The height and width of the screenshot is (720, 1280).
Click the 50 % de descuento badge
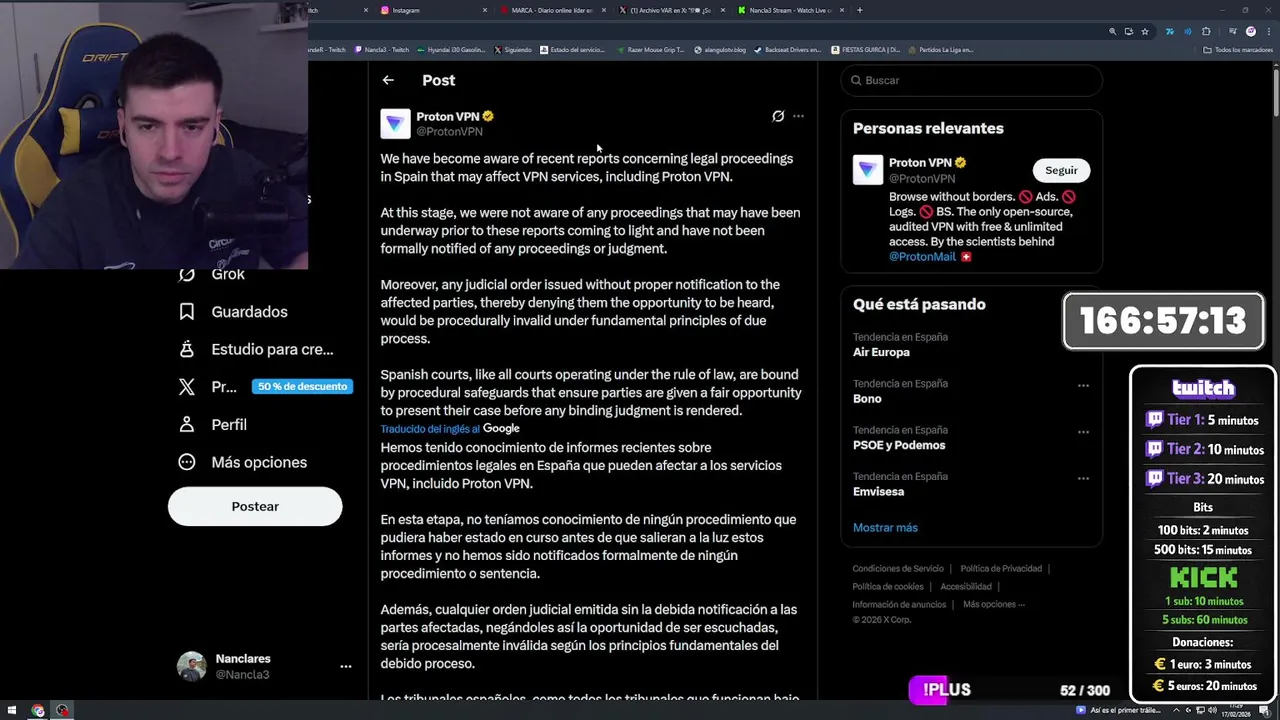pos(302,387)
